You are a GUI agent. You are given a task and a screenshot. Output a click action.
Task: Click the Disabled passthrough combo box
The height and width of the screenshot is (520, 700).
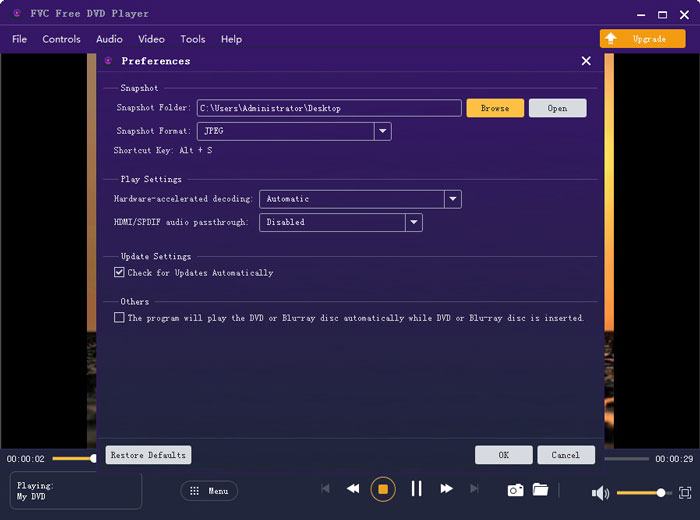coord(341,222)
